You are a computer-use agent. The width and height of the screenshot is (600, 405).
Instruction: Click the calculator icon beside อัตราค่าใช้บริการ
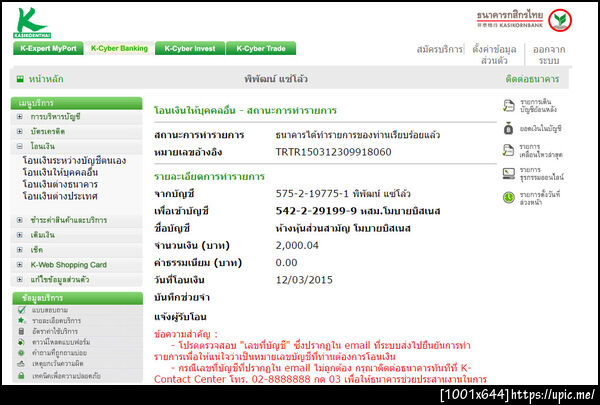pos(21,331)
